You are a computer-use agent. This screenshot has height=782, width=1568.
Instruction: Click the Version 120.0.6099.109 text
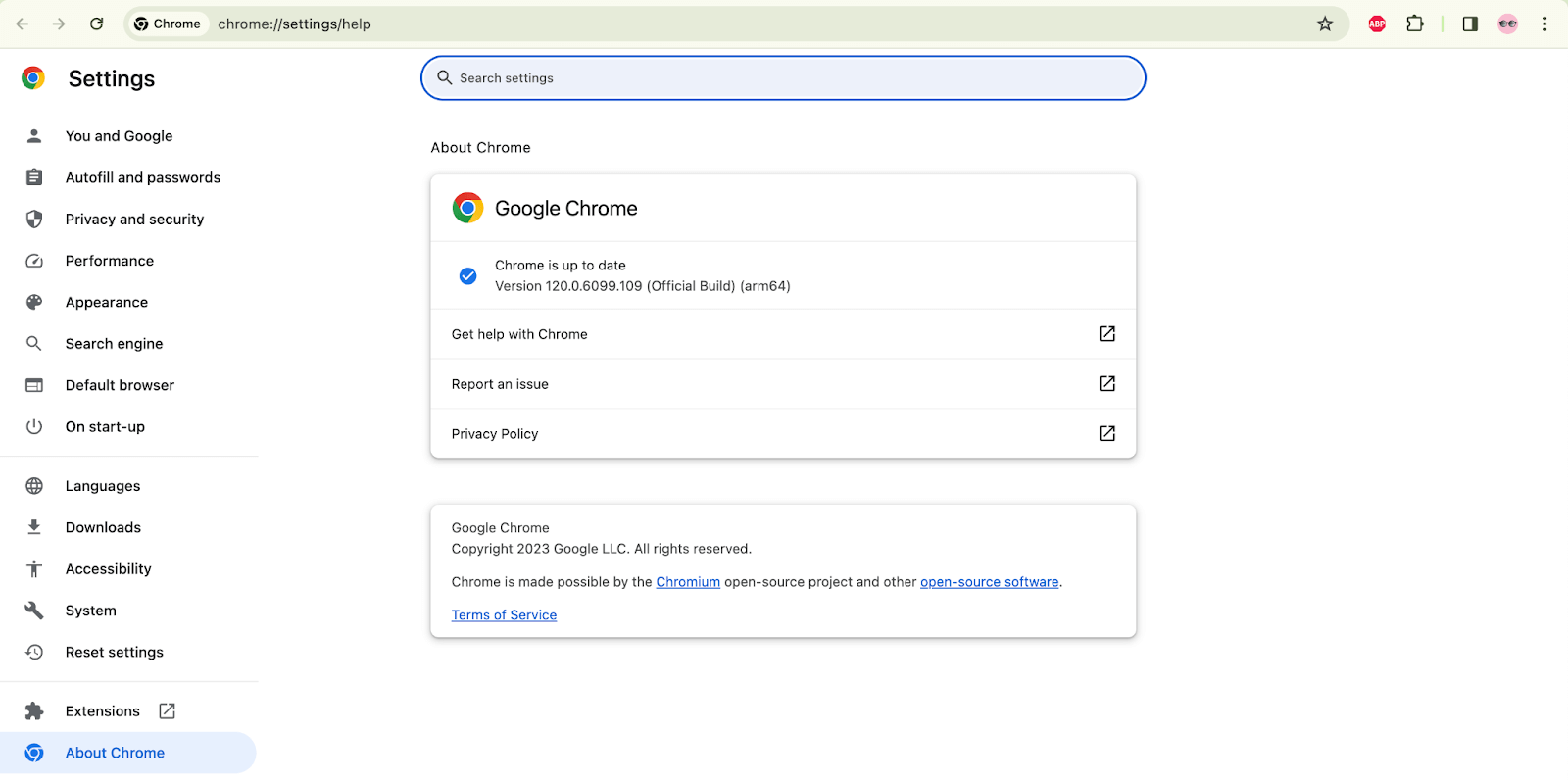click(642, 286)
